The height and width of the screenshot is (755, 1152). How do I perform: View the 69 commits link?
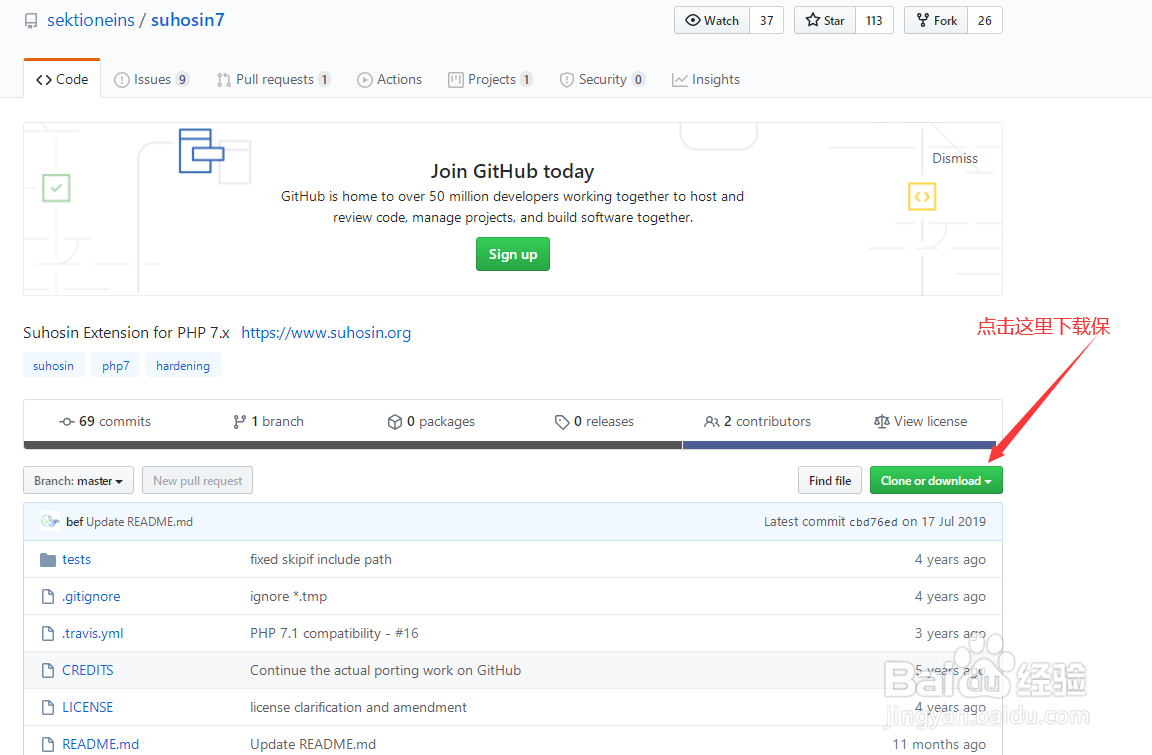[105, 422]
